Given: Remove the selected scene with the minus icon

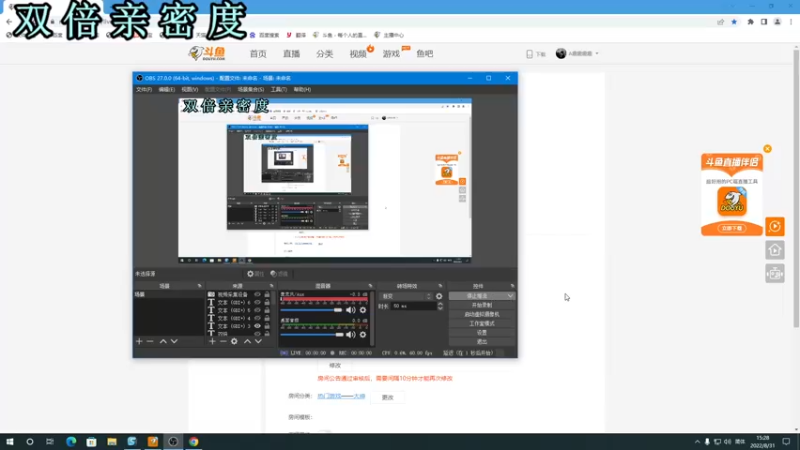Looking at the screenshot, I should pyautogui.click(x=150, y=341).
